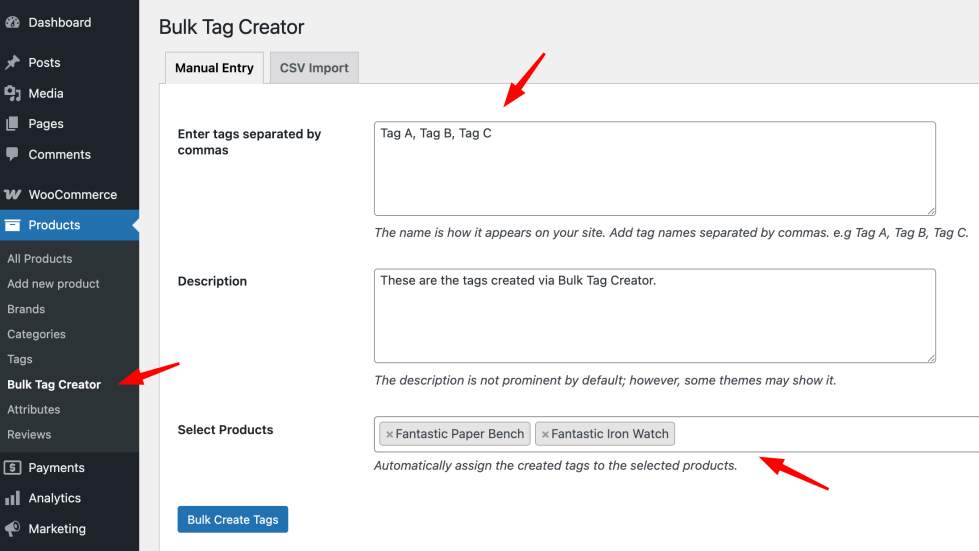Switch to the CSV Import tab
The image size is (979, 551).
click(x=314, y=68)
